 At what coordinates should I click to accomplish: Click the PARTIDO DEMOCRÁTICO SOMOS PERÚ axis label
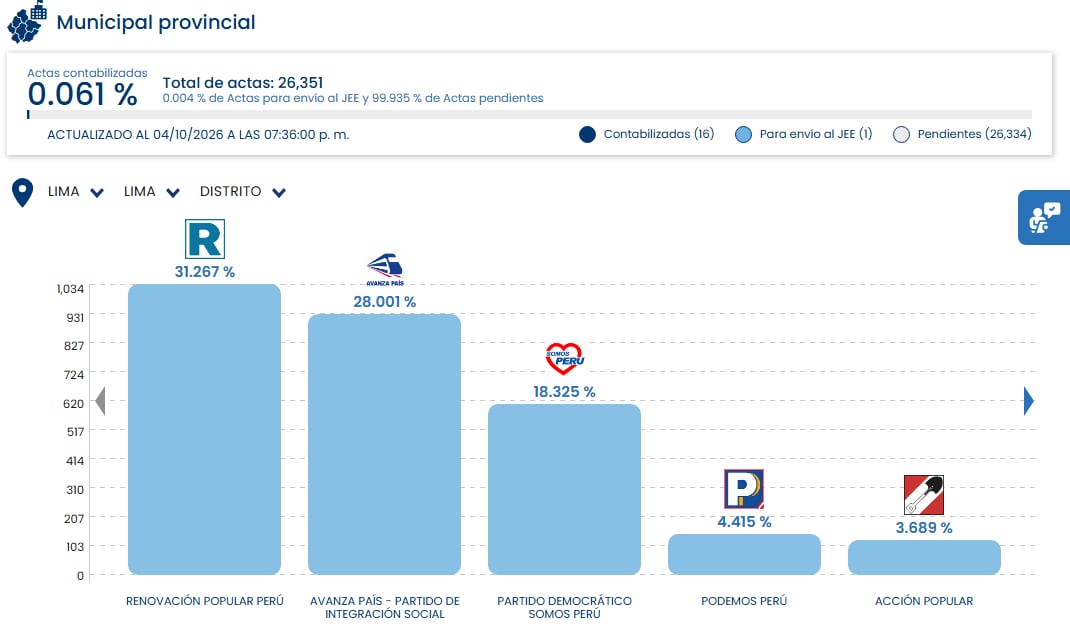(x=564, y=608)
